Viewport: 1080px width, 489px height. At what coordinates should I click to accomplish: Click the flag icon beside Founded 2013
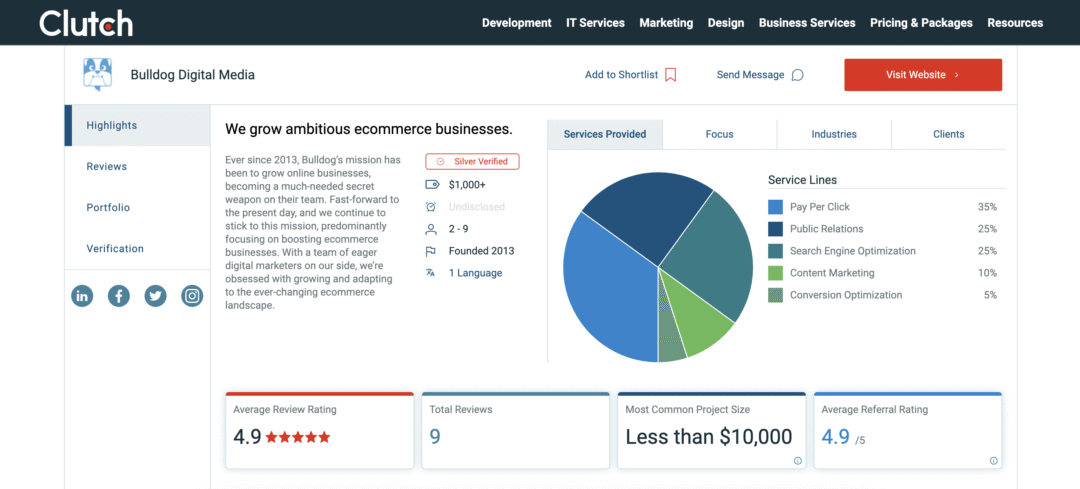pyautogui.click(x=431, y=251)
